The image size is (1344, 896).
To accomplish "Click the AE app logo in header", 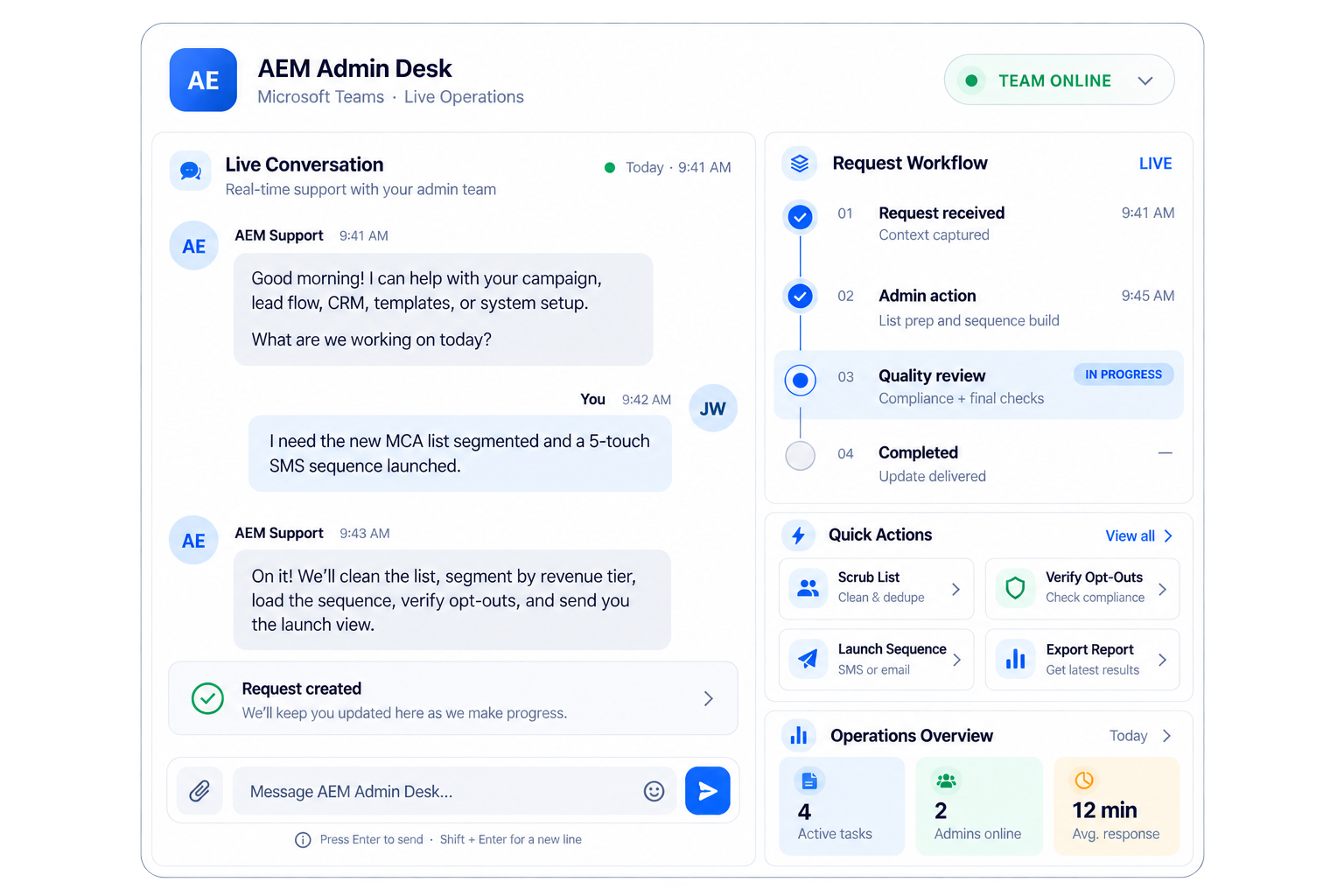I will [203, 80].
